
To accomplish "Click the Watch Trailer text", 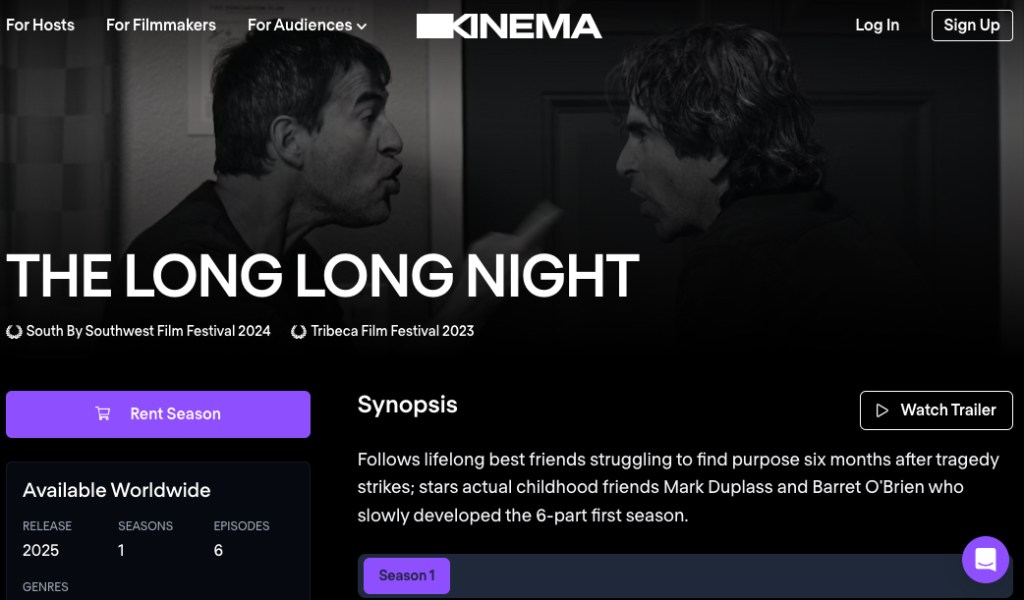I will point(948,410).
